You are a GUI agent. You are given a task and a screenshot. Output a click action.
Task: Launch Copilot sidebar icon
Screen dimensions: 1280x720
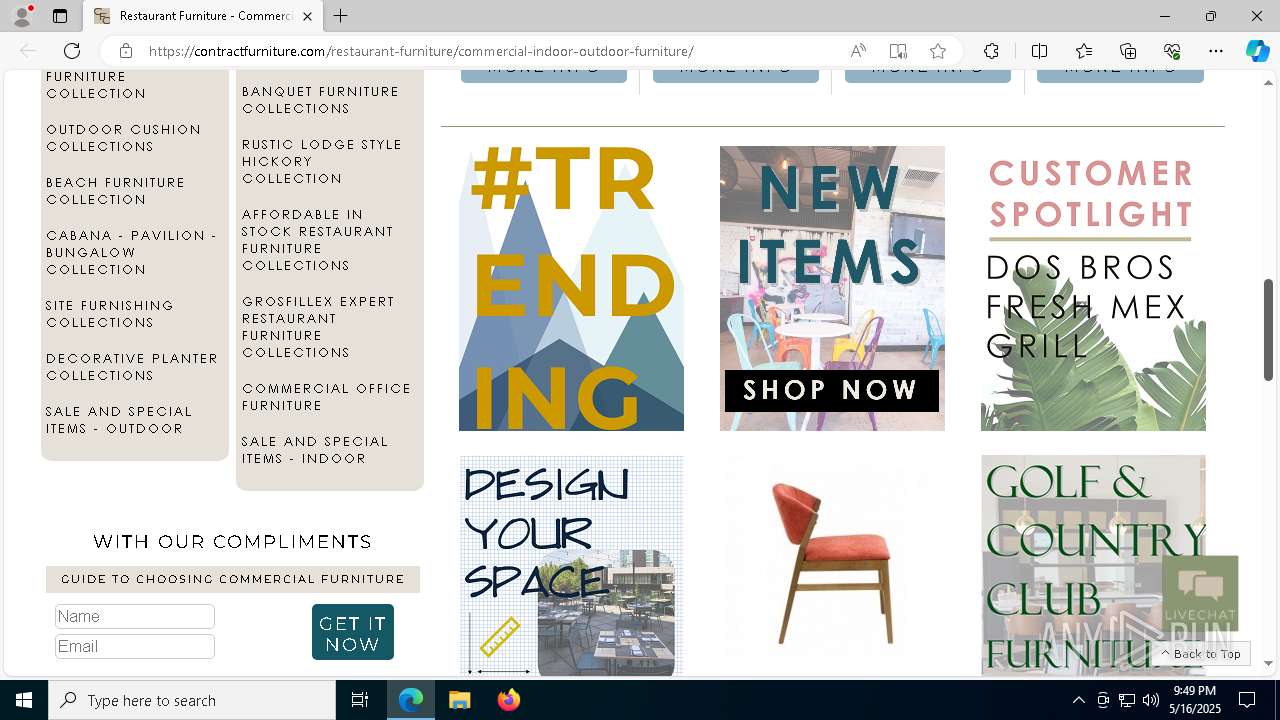[x=1257, y=51]
